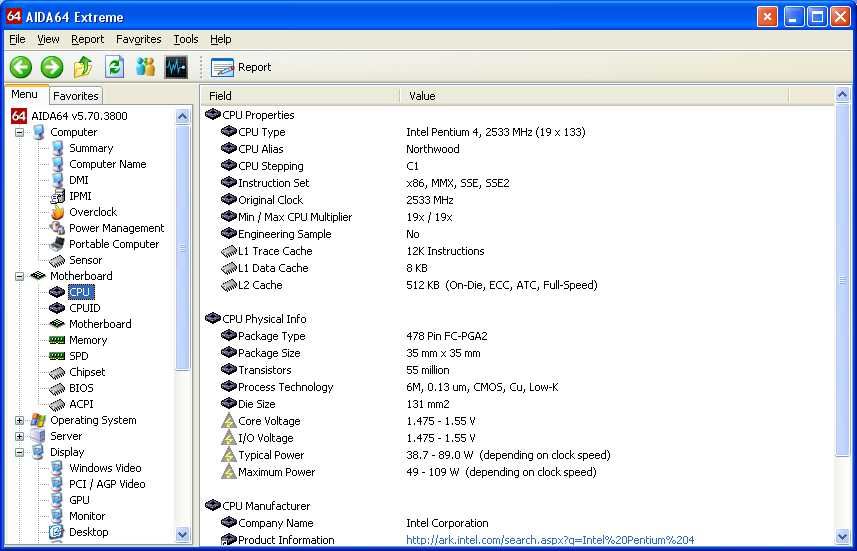Viewport: 857px width, 551px height.
Task: Collapse the Display tree node
Action: 20,452
